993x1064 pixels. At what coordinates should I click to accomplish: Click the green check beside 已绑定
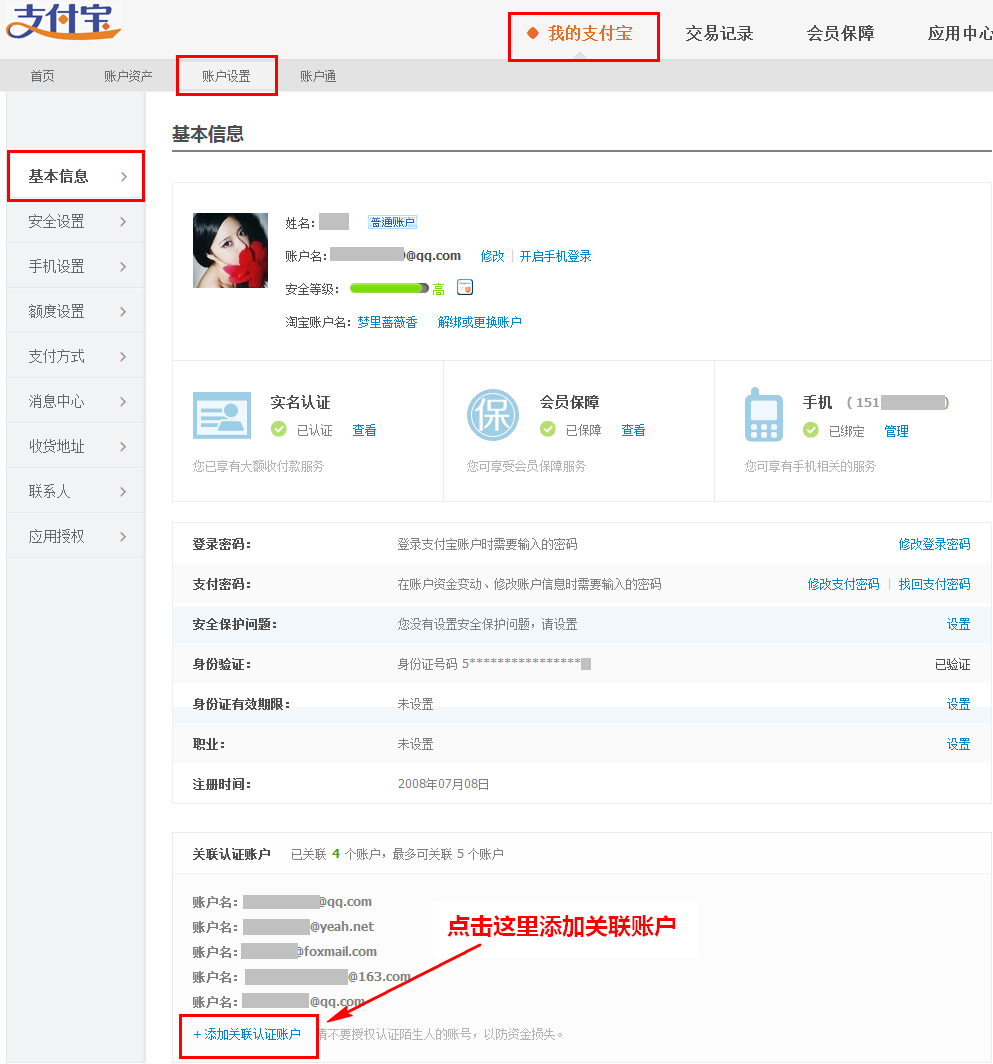click(810, 430)
